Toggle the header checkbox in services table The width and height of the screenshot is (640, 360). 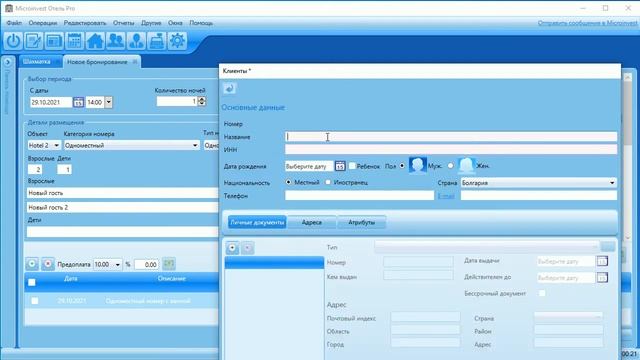(x=31, y=282)
